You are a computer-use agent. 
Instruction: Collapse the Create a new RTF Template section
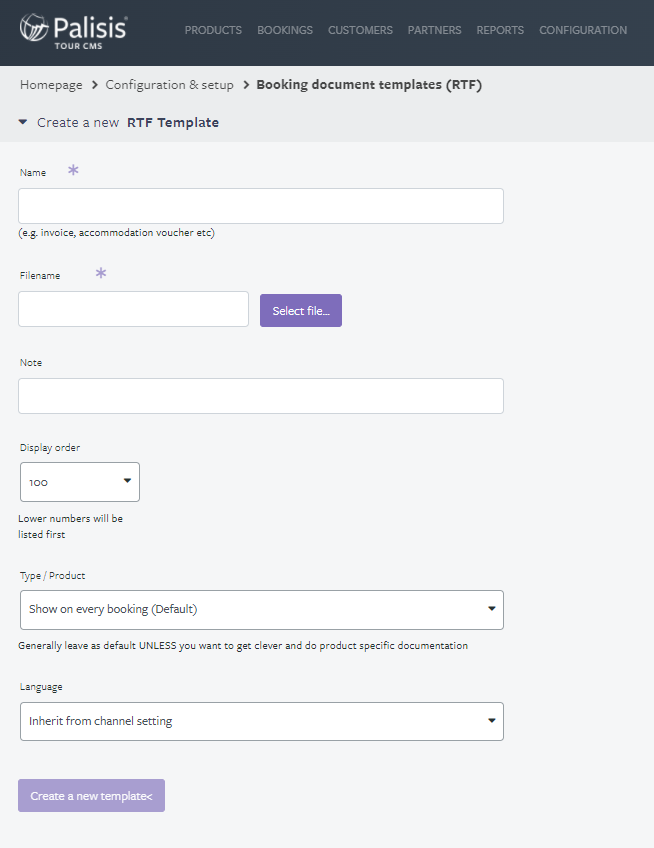[x=23, y=122]
